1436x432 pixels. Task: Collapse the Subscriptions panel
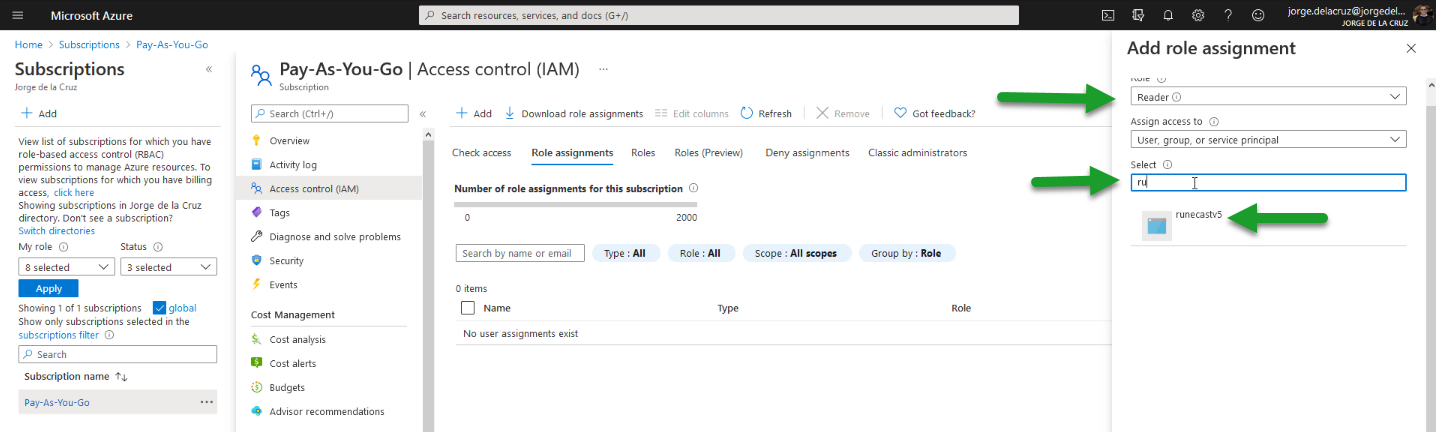click(x=209, y=69)
